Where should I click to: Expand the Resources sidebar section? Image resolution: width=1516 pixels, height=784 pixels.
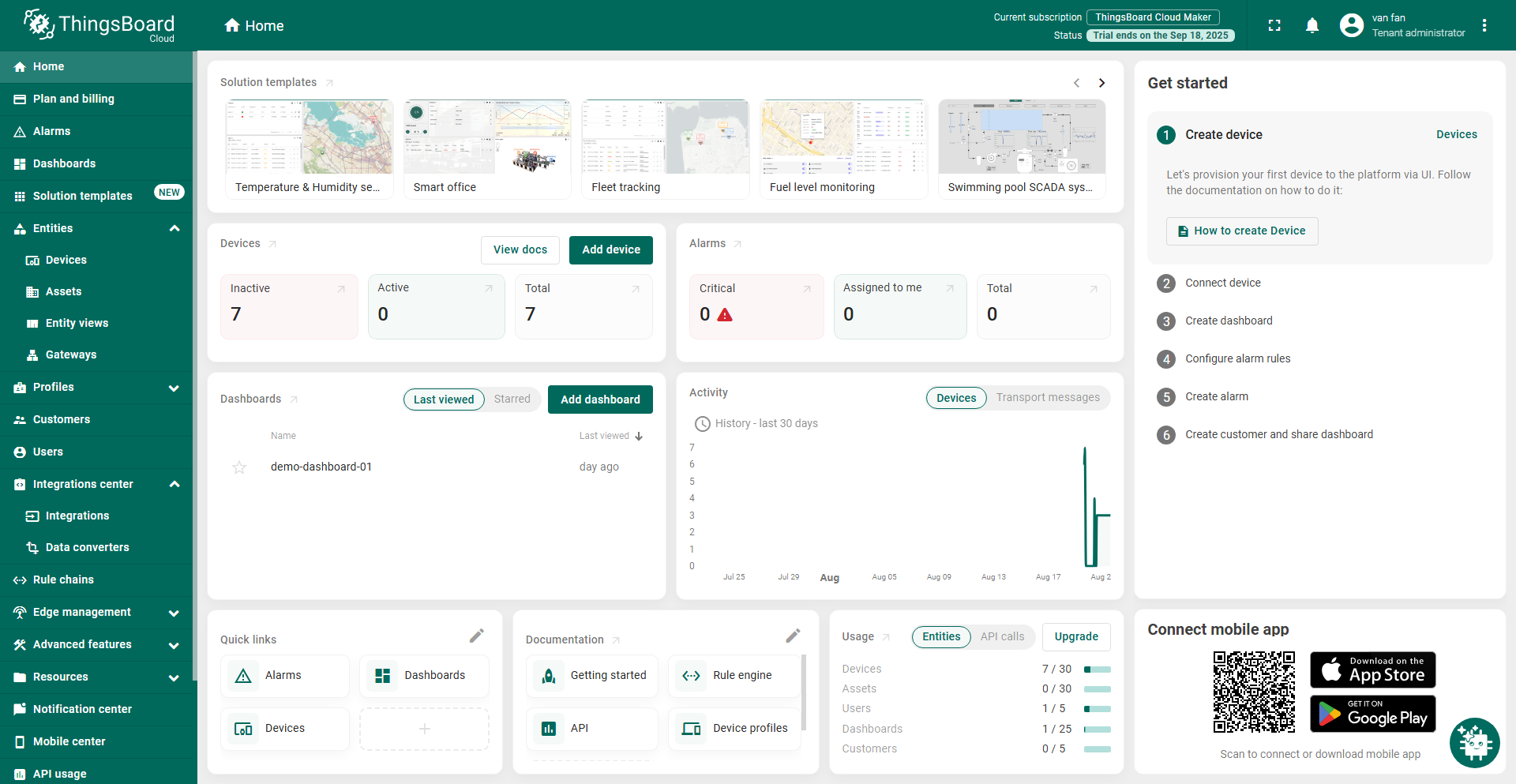pos(174,677)
